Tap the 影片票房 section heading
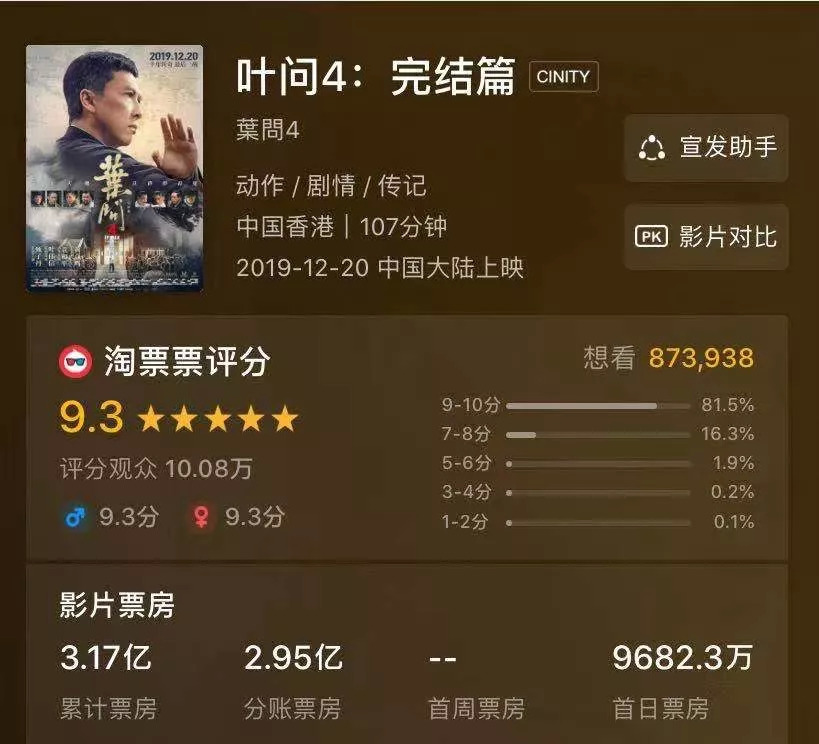Screen dimensions: 819x744 pos(117,605)
